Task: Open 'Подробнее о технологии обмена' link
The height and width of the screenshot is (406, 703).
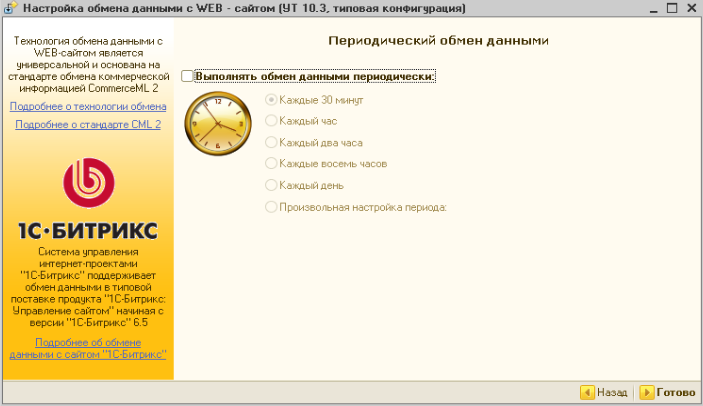Action: [x=88, y=106]
